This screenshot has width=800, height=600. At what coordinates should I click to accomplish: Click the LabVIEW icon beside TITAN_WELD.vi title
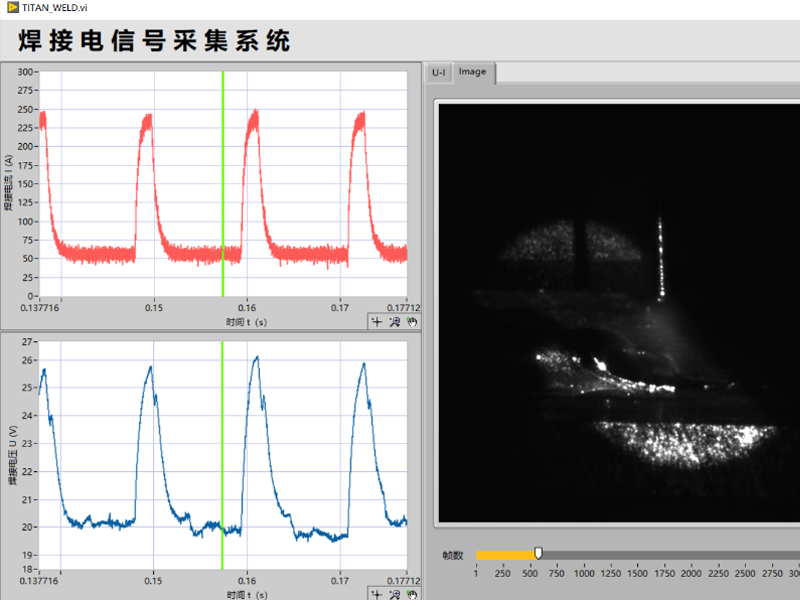click(x=13, y=7)
